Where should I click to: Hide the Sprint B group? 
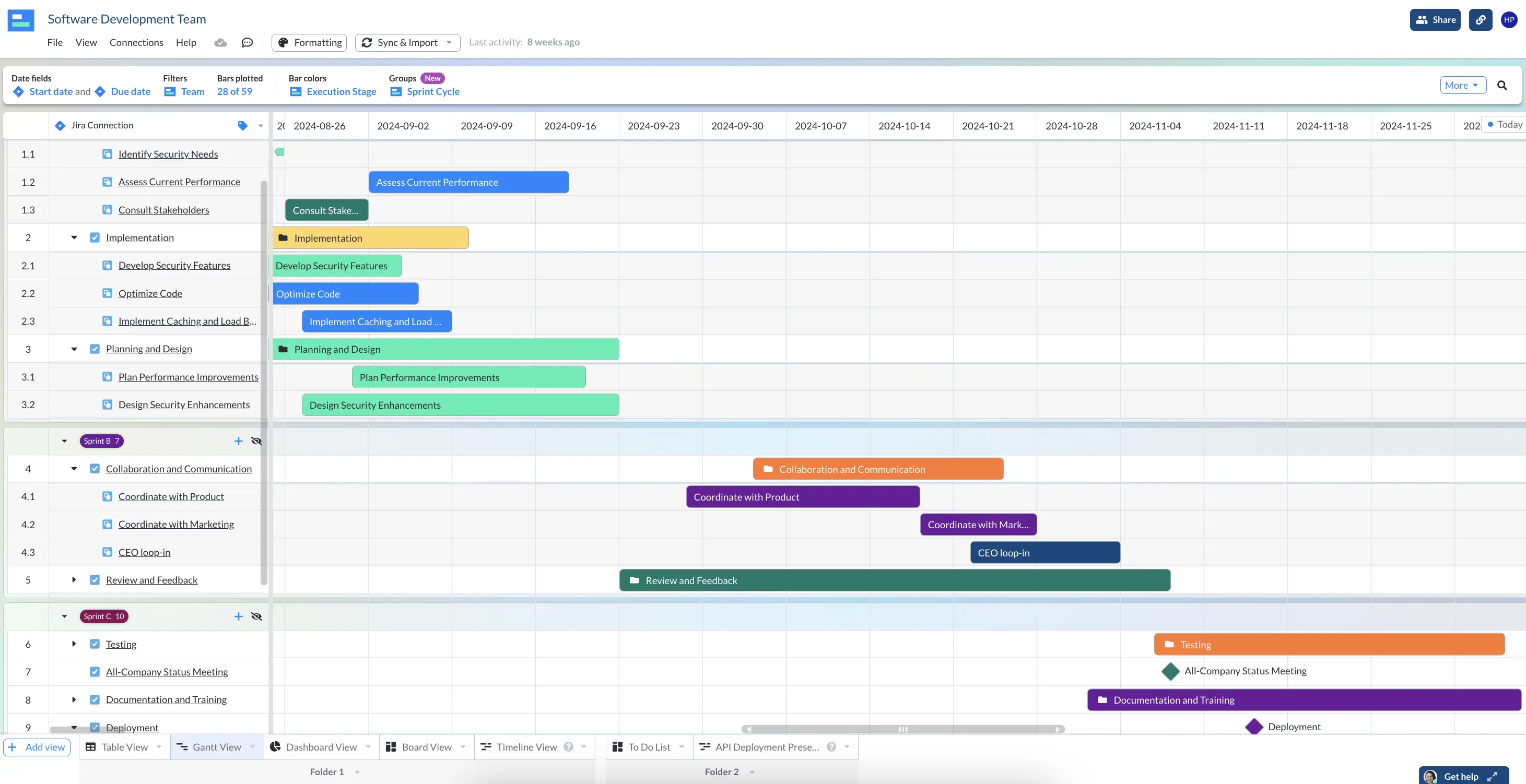tap(256, 441)
